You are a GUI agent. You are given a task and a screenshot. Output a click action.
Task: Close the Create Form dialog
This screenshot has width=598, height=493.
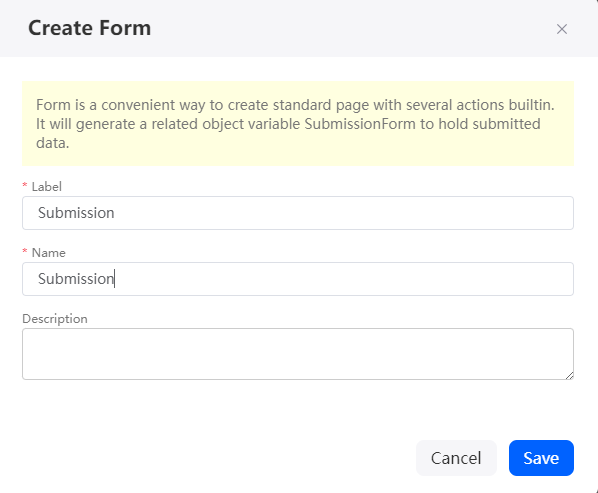pyautogui.click(x=561, y=29)
